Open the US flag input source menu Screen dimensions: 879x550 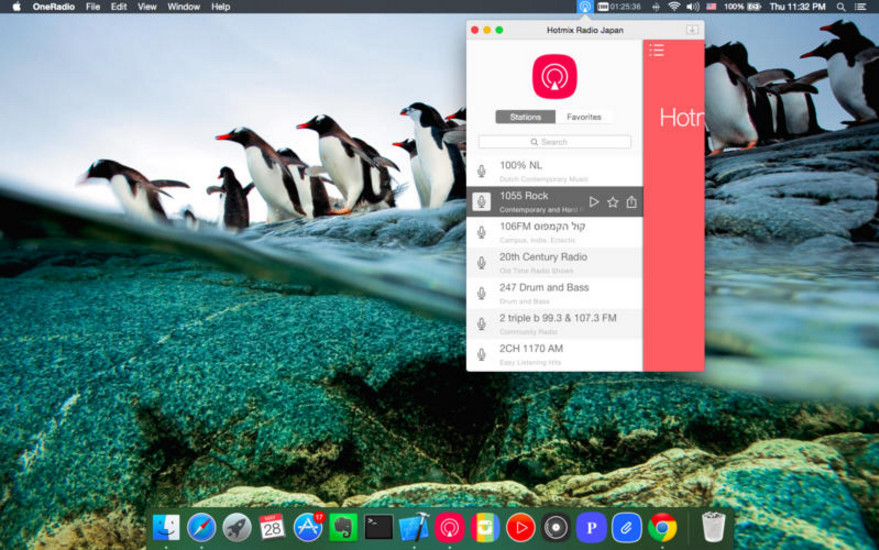click(x=711, y=7)
